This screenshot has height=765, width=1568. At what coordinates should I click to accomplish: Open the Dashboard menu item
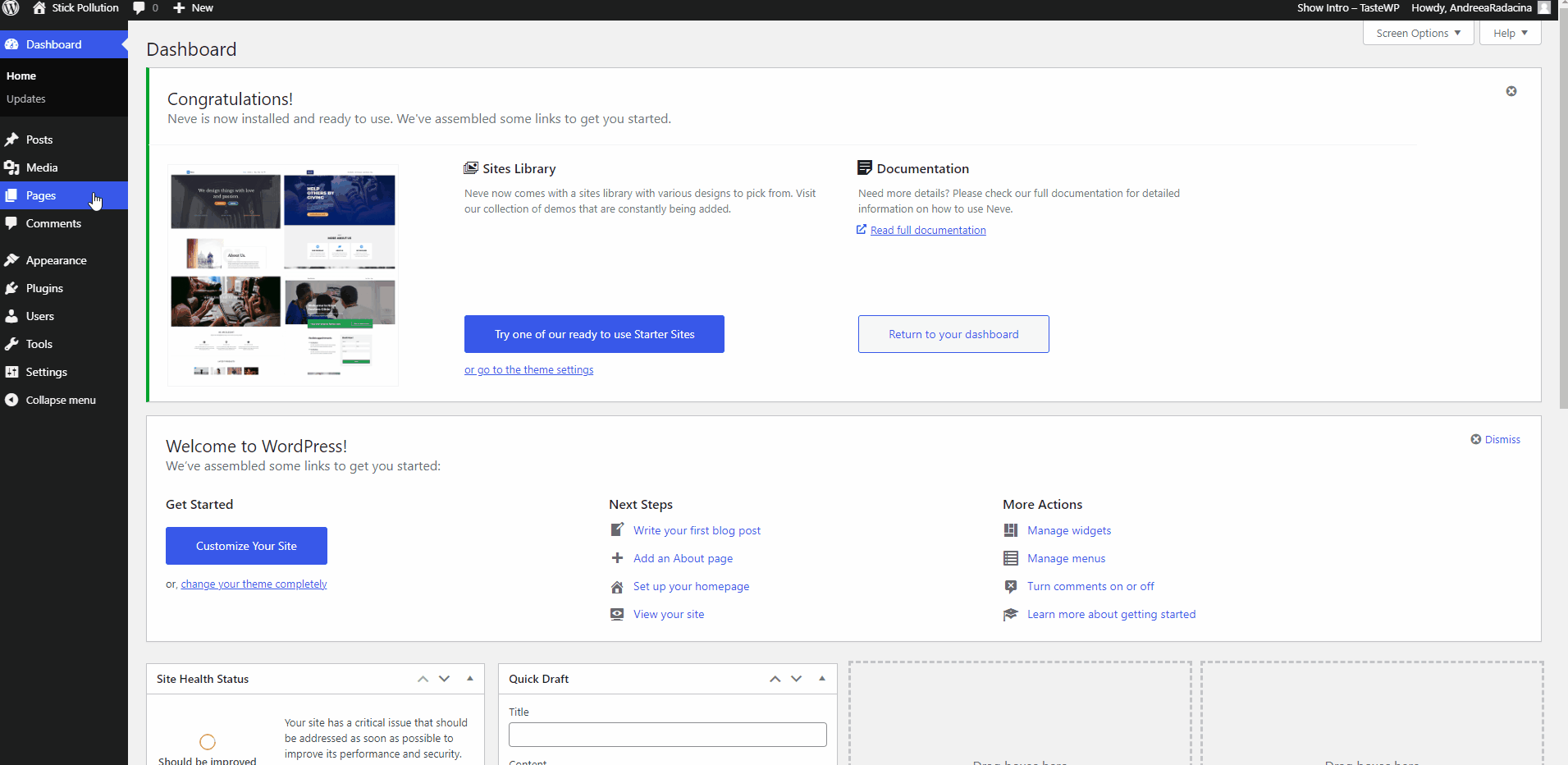click(64, 44)
